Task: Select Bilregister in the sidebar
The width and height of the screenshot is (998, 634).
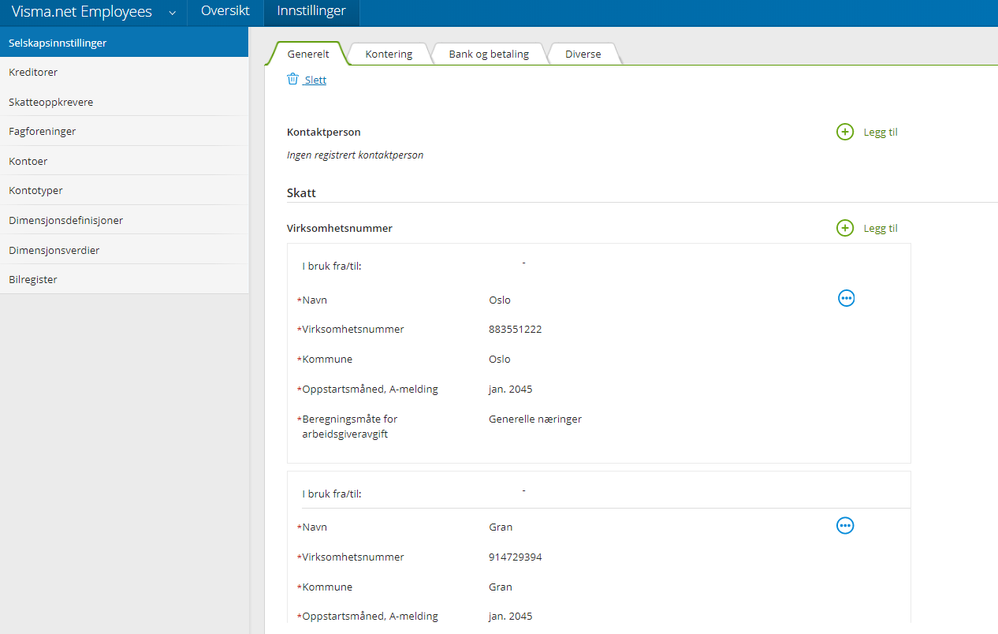Action: (33, 279)
